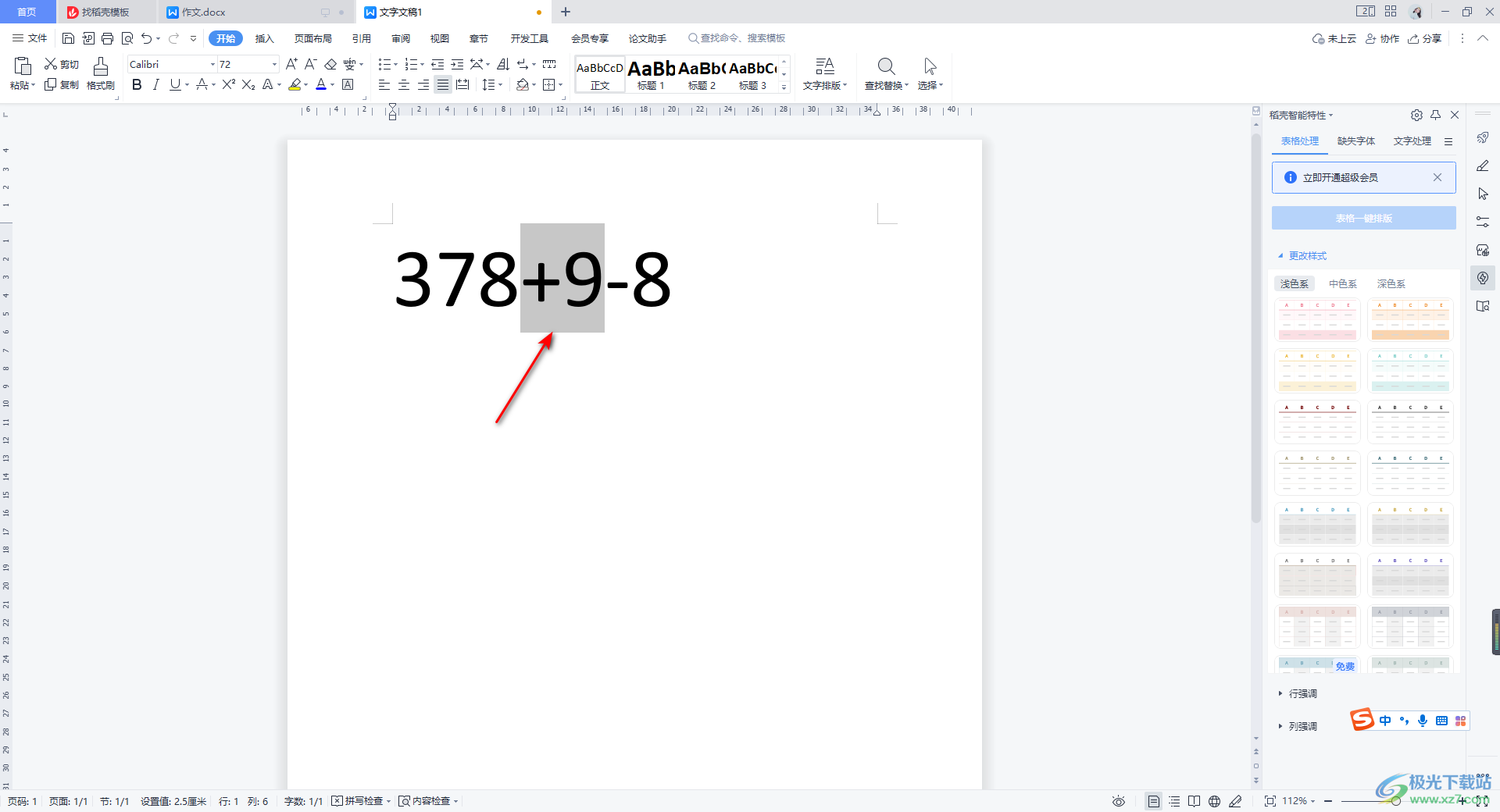Decrease paragraph indent
The image size is (1500, 812).
click(x=437, y=64)
